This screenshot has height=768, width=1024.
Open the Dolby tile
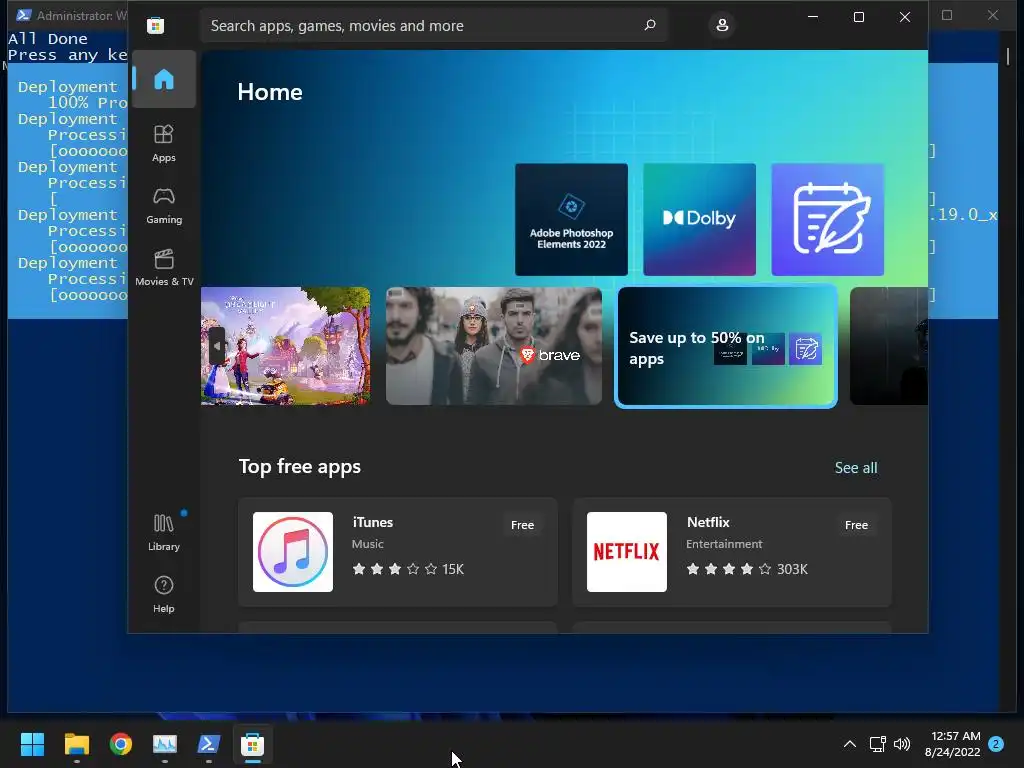(699, 219)
